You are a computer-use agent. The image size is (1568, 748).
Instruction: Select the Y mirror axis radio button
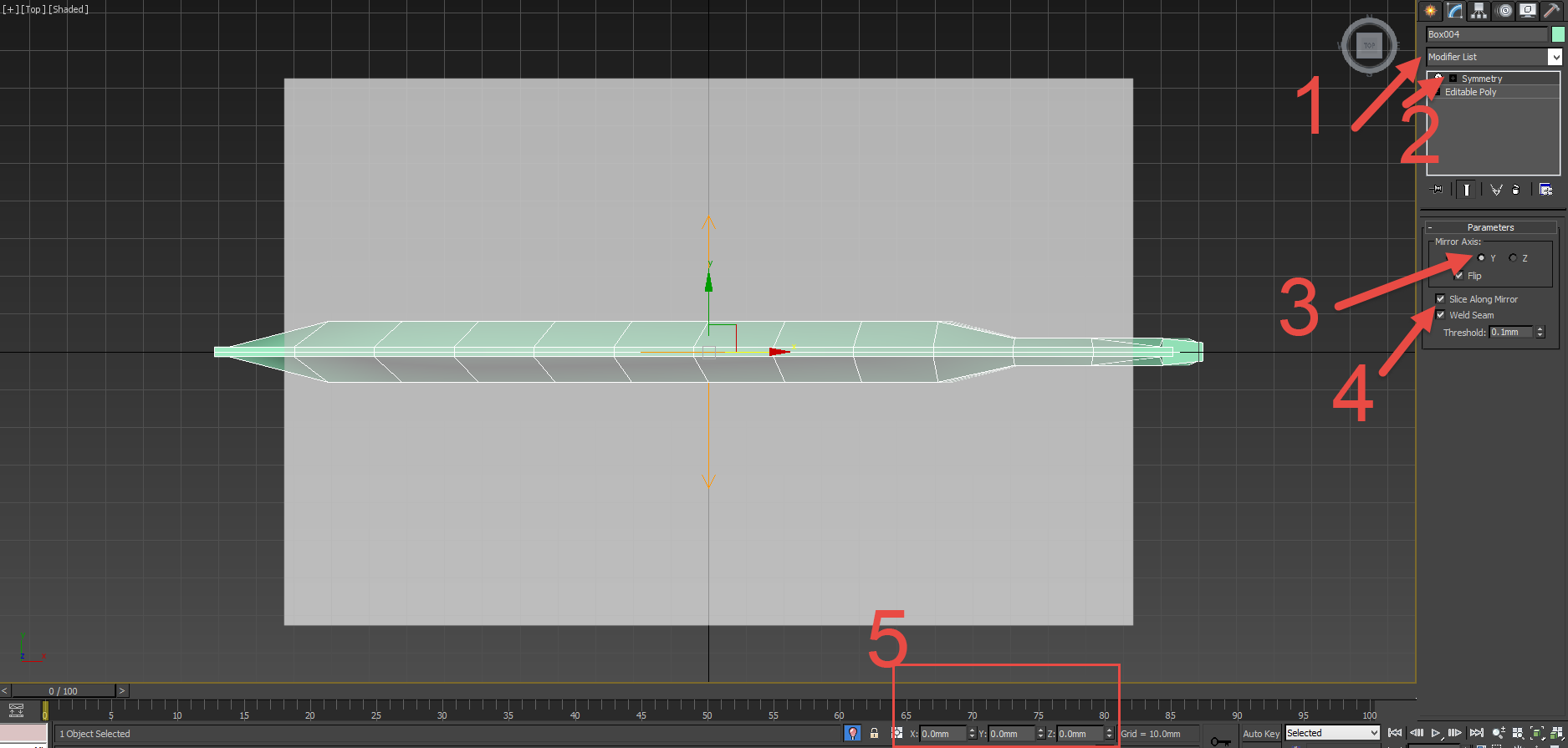pos(1481,258)
